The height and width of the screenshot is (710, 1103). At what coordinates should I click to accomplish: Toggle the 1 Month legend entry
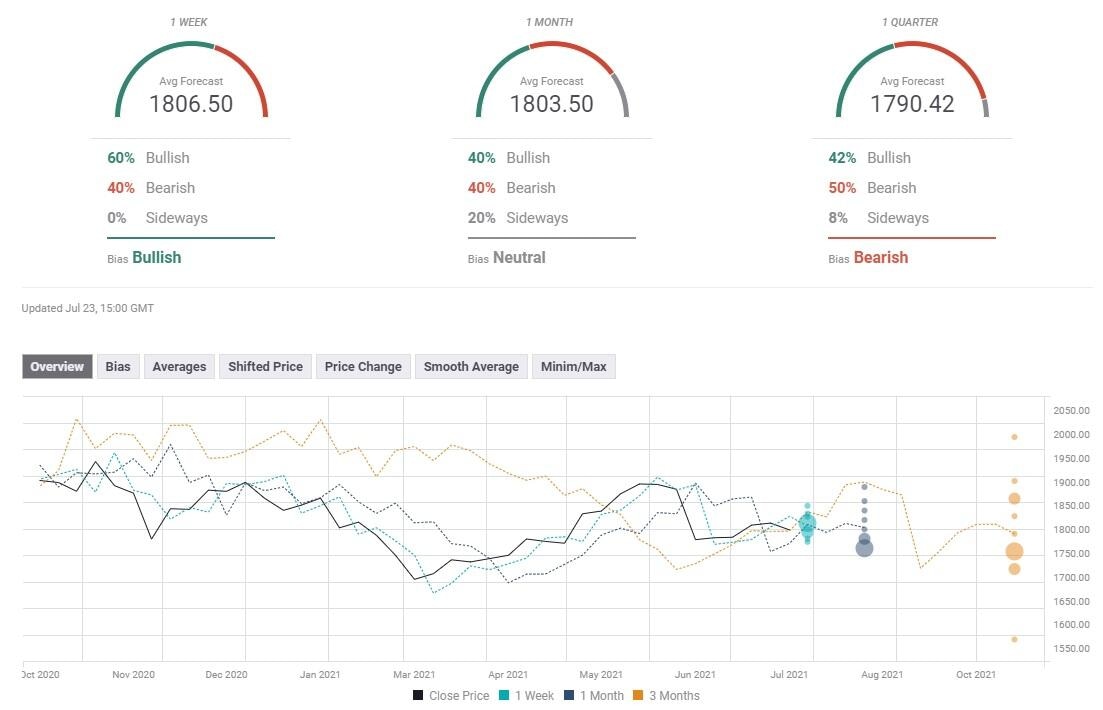(x=595, y=695)
